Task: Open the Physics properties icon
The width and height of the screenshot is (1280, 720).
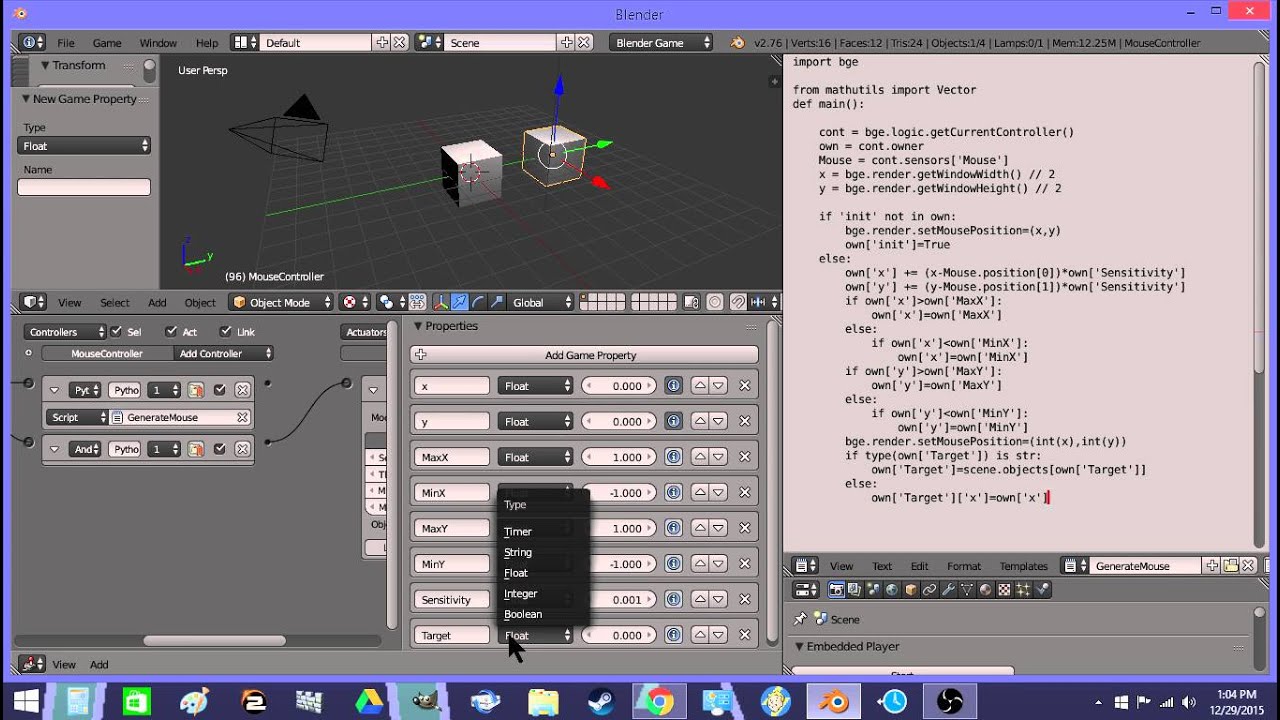Action: [x=1042, y=590]
